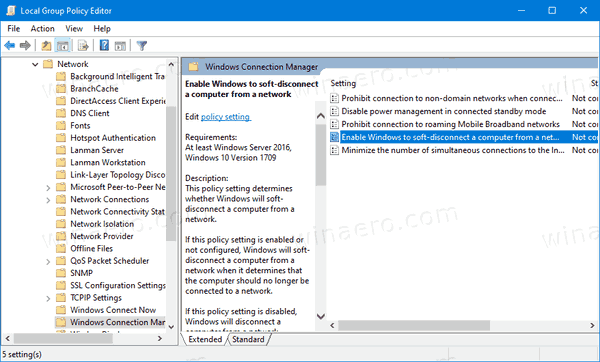Select Windows Connection Manager tree item
Image resolution: width=600 pixels, height=362 pixels.
click(117, 322)
